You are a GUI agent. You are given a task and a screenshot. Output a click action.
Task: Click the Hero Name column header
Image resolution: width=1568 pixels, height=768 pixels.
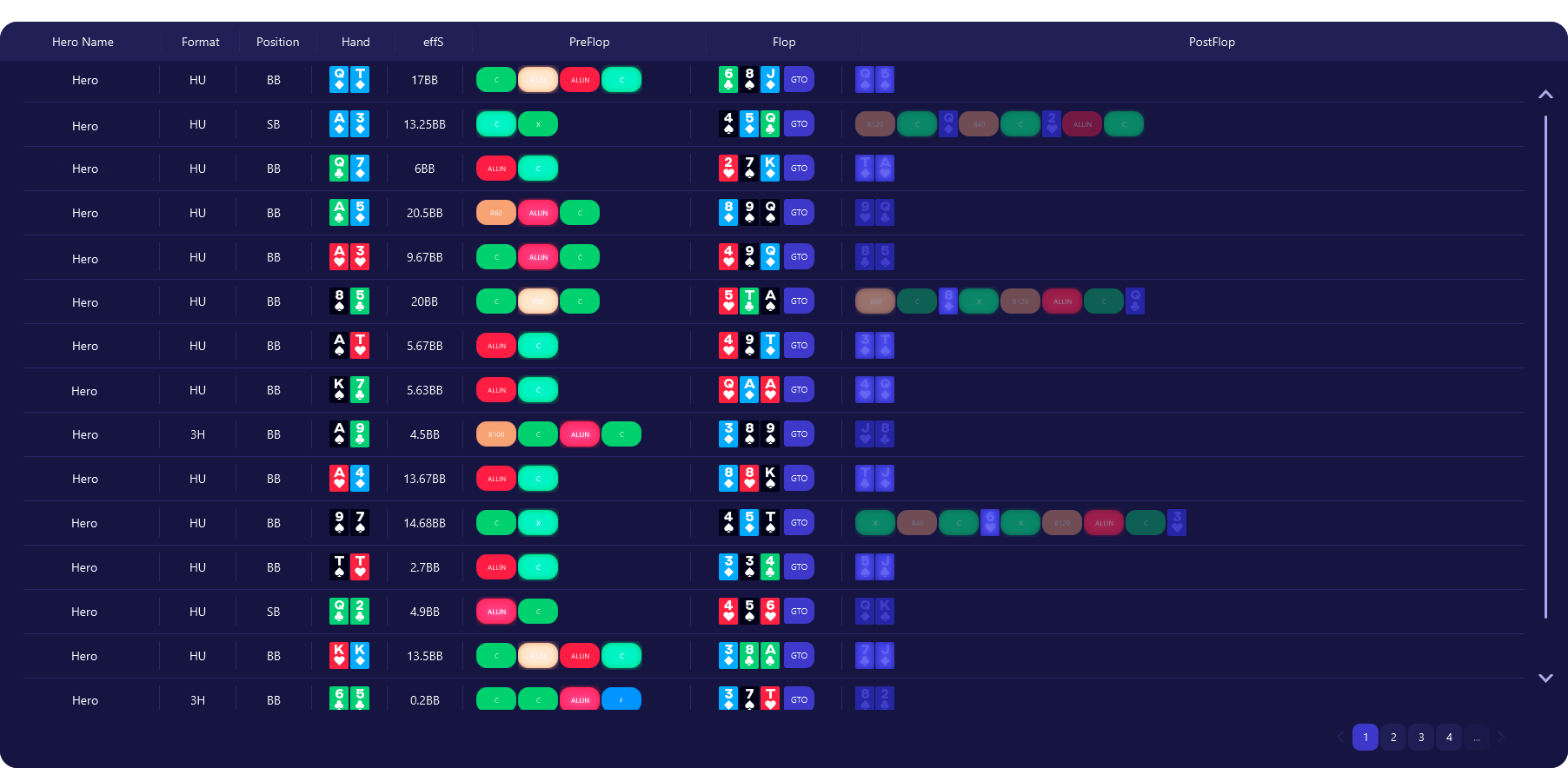(x=83, y=42)
